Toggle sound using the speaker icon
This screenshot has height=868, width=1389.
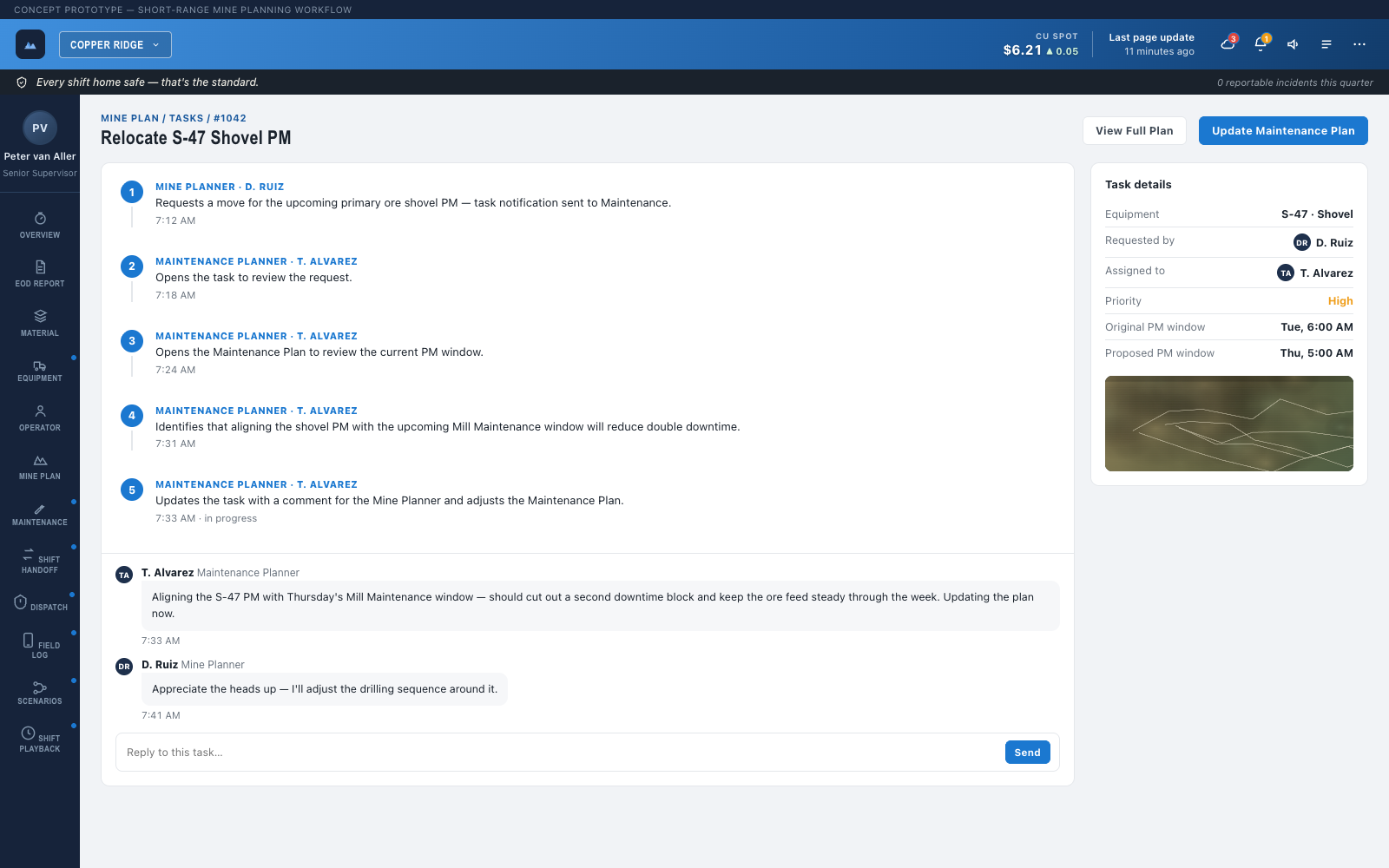[x=1293, y=44]
